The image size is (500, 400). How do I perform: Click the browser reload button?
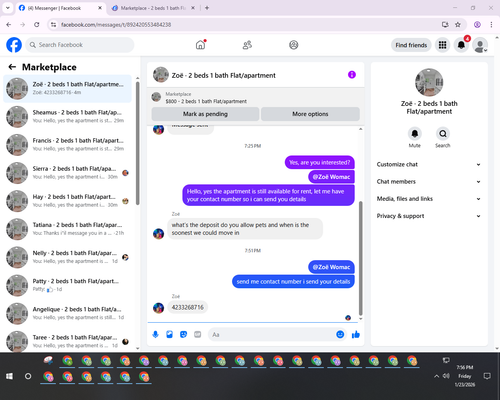click(37, 25)
